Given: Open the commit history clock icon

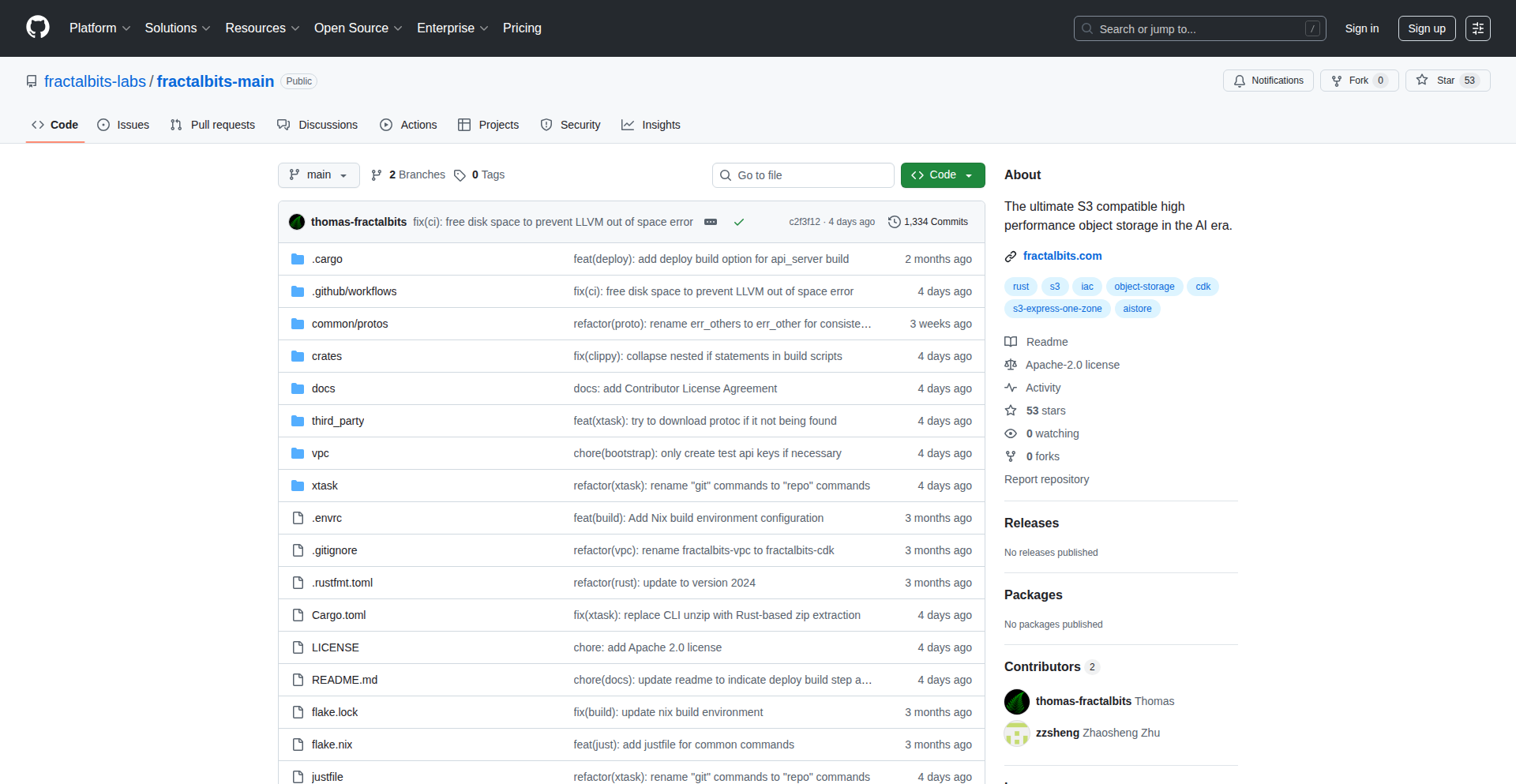Looking at the screenshot, I should click(x=895, y=222).
